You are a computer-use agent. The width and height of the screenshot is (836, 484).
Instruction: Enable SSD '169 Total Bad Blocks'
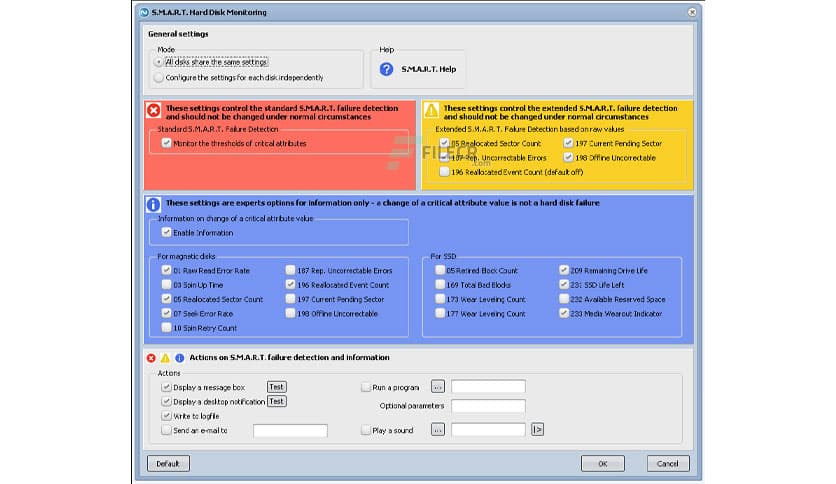440,285
